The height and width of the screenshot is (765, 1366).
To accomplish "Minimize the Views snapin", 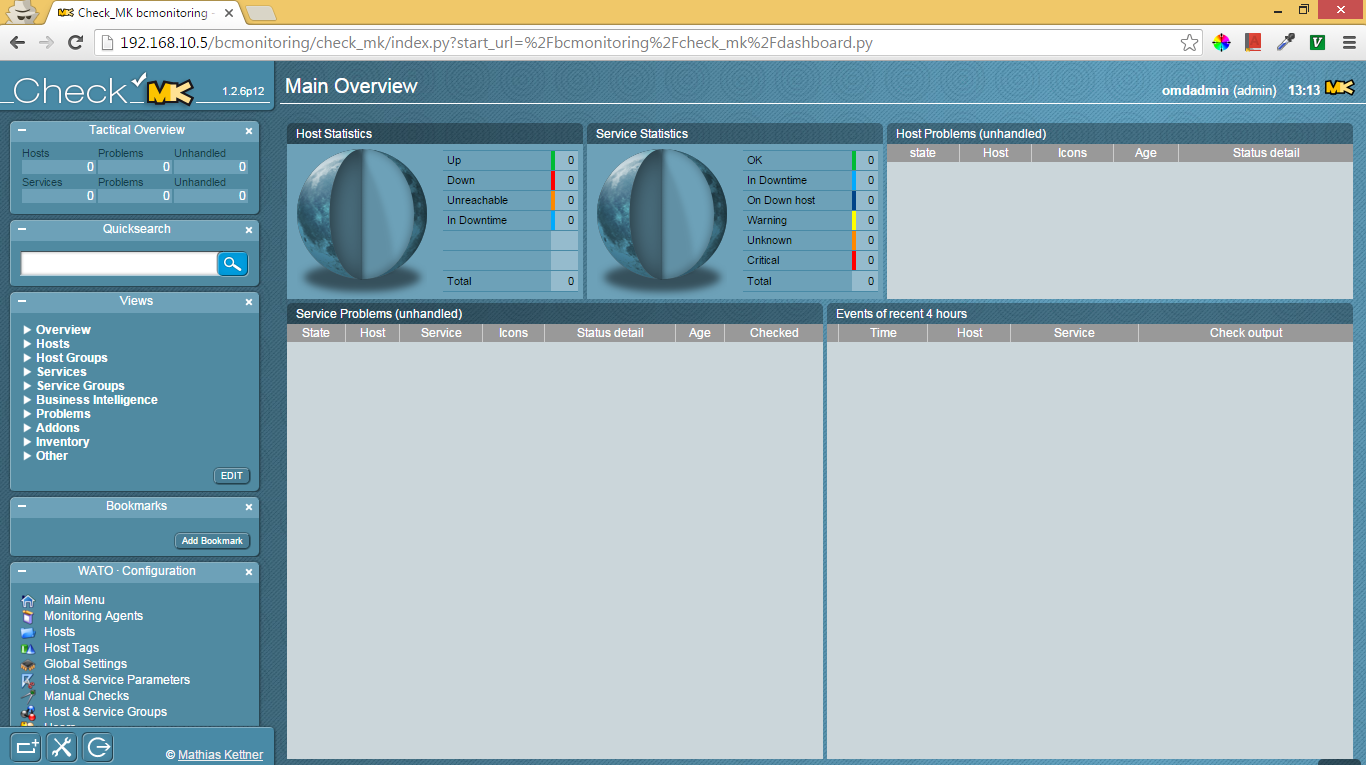I will [22, 302].
